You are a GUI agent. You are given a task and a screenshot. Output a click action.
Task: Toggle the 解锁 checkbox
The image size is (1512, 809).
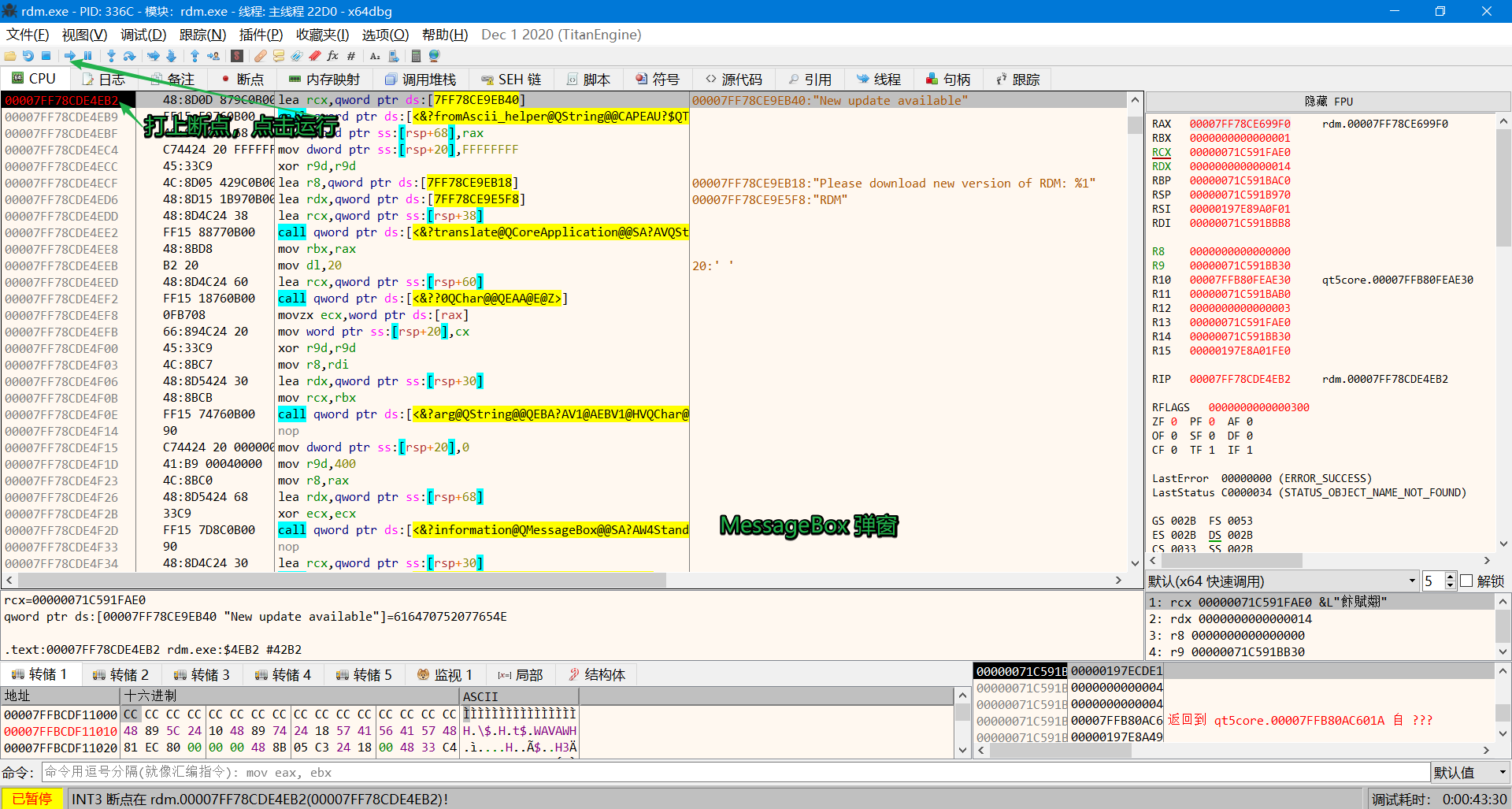tap(1466, 581)
